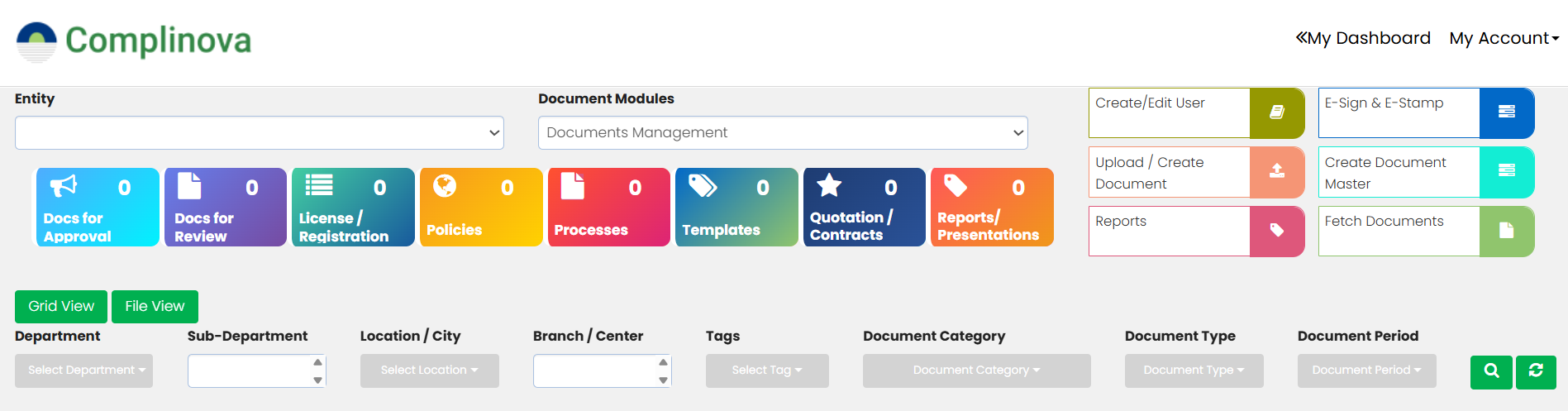Screen dimensions: 1568x411
Task: Click the Reports quick link text
Action: tap(1121, 221)
